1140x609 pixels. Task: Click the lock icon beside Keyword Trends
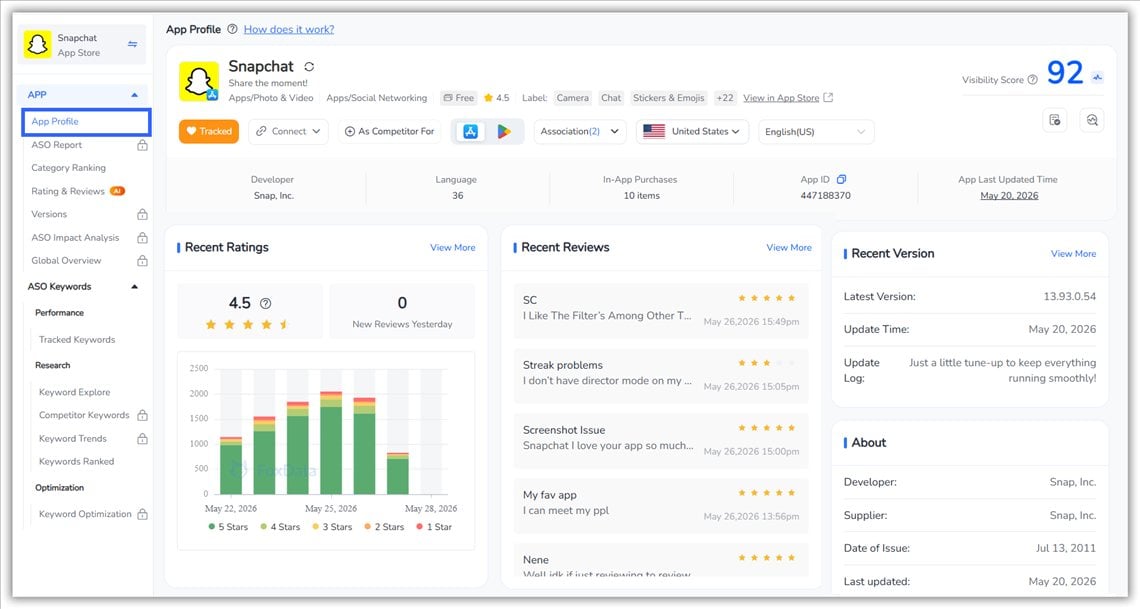tap(142, 439)
